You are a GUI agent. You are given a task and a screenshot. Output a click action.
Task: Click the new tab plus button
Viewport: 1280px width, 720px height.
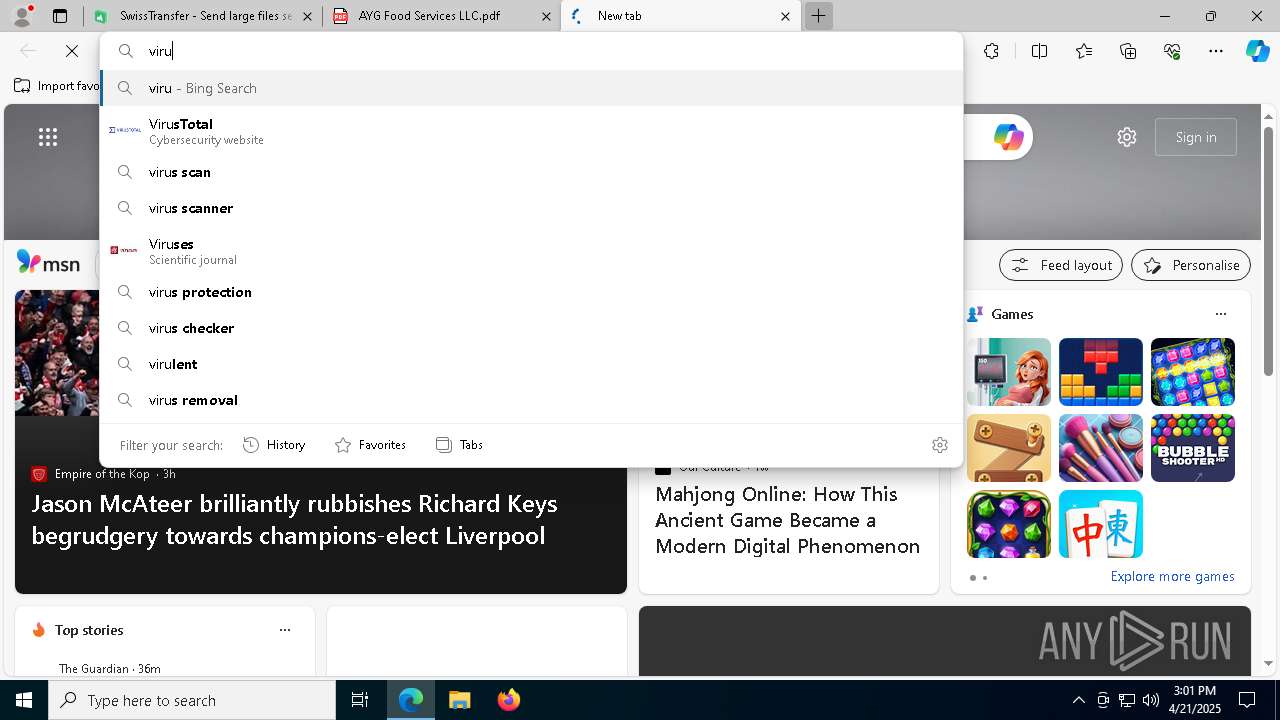(818, 16)
